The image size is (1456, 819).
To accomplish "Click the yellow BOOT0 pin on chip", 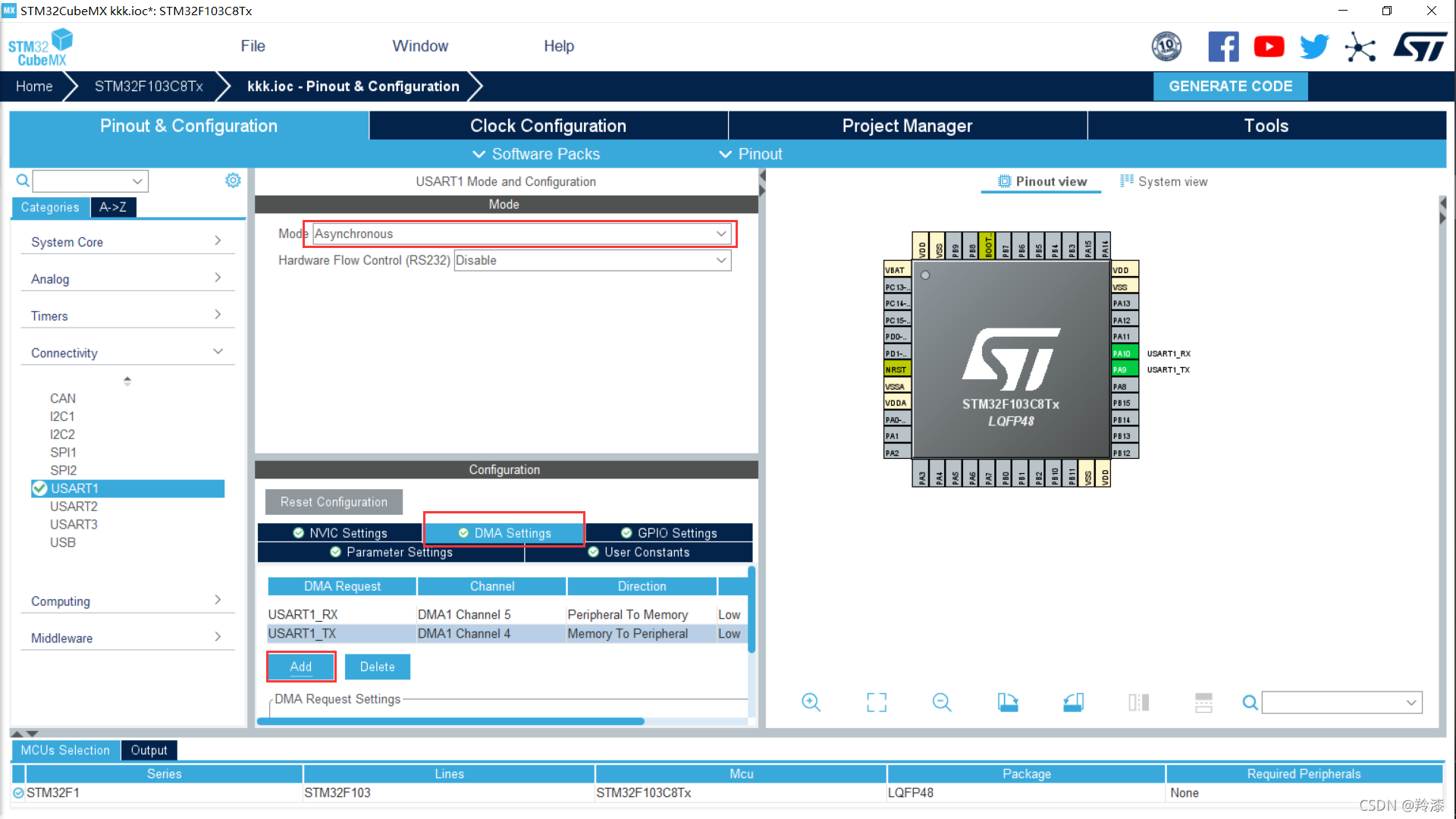I will (x=987, y=246).
